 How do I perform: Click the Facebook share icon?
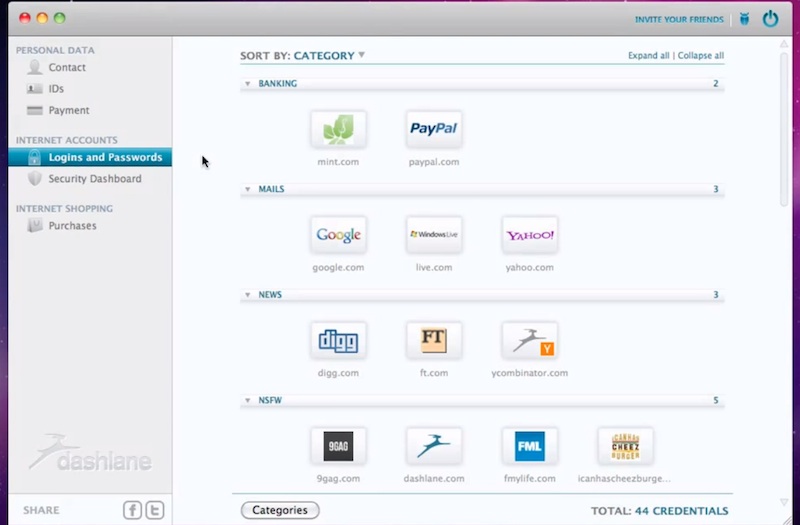tap(132, 510)
